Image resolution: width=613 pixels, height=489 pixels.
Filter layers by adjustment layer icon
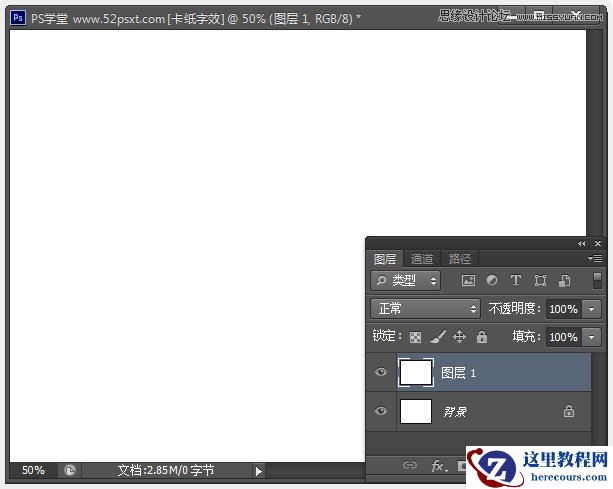[492, 280]
